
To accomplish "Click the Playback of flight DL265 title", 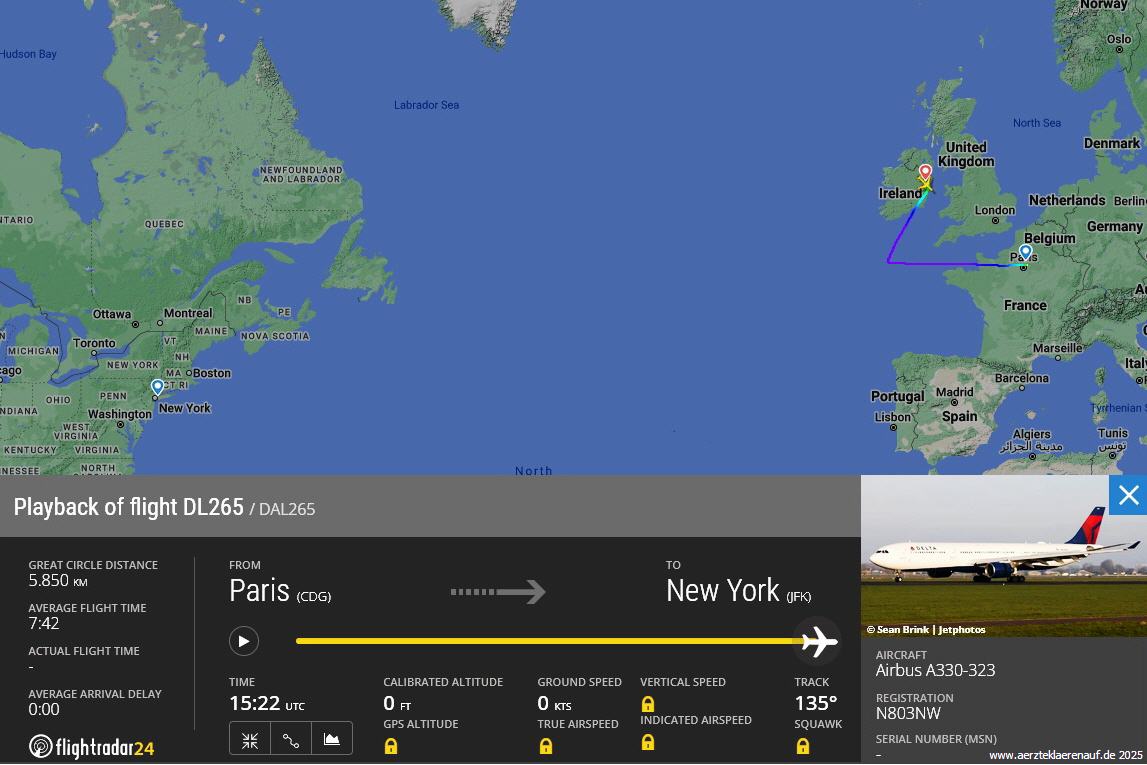I will [x=129, y=507].
